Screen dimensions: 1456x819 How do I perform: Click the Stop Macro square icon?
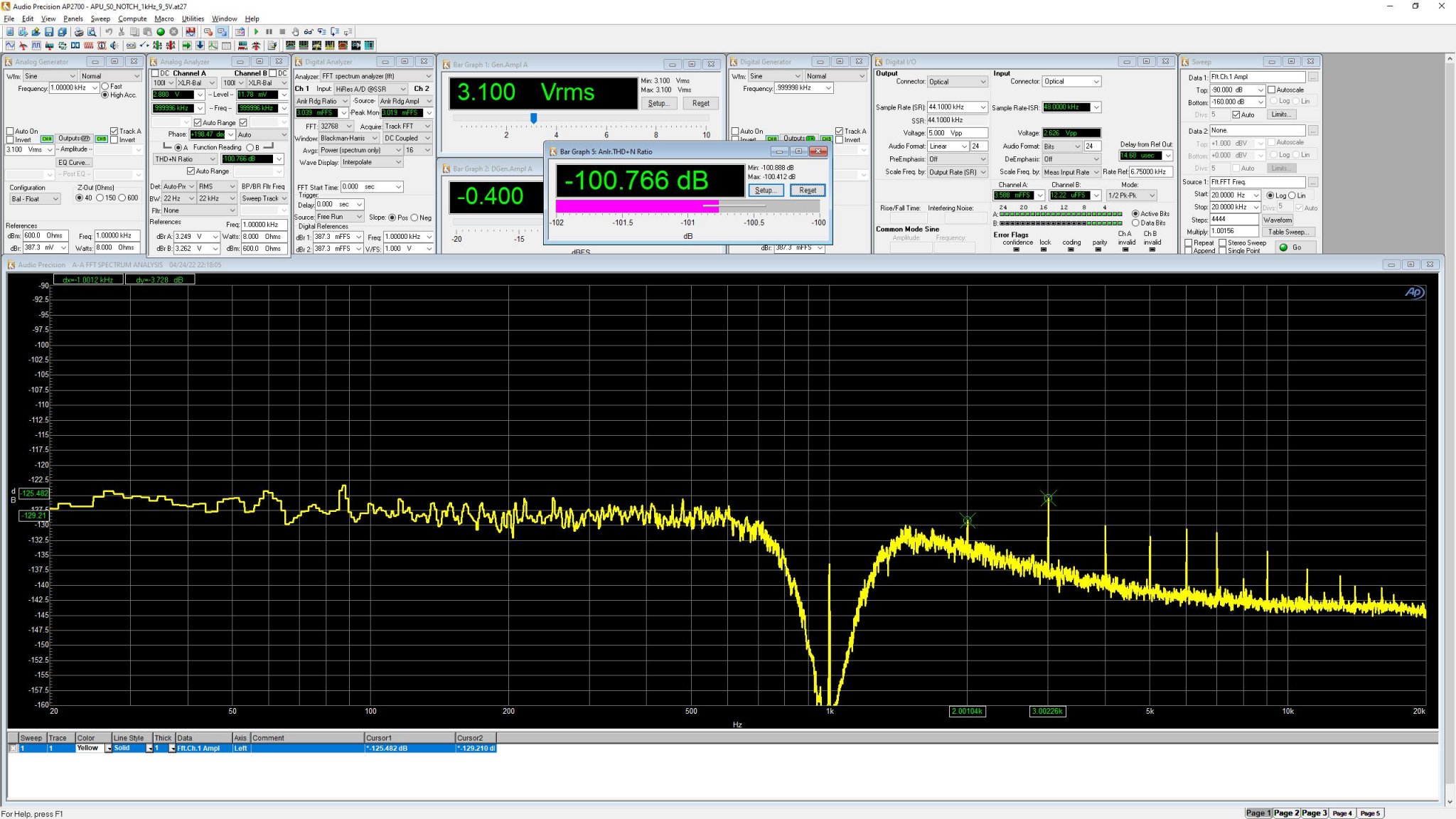point(282,31)
